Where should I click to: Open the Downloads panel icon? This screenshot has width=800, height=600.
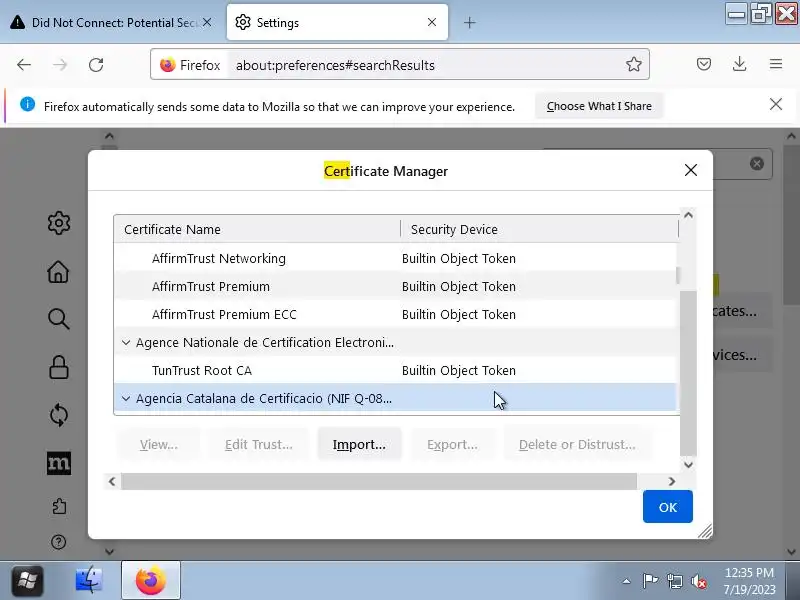[x=739, y=64]
